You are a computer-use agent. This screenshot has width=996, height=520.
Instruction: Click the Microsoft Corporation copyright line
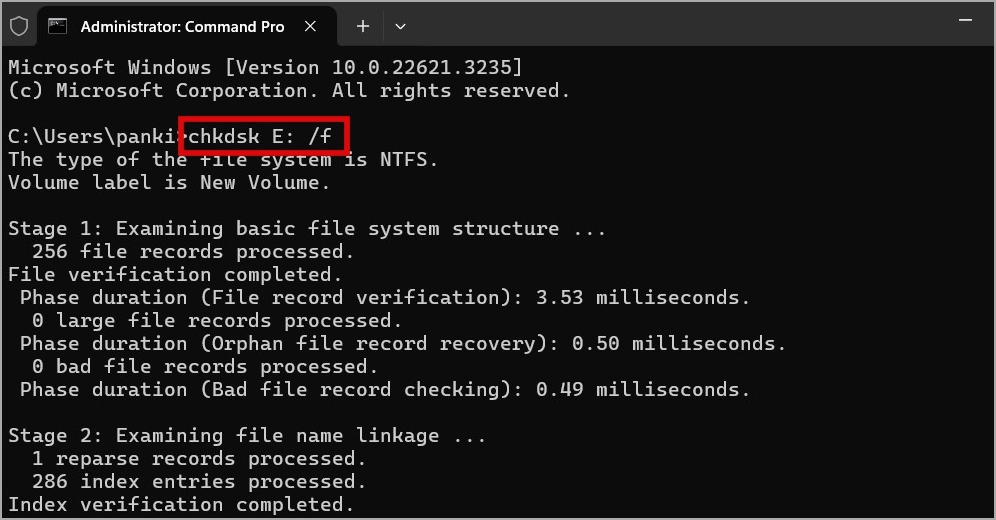pos(289,91)
